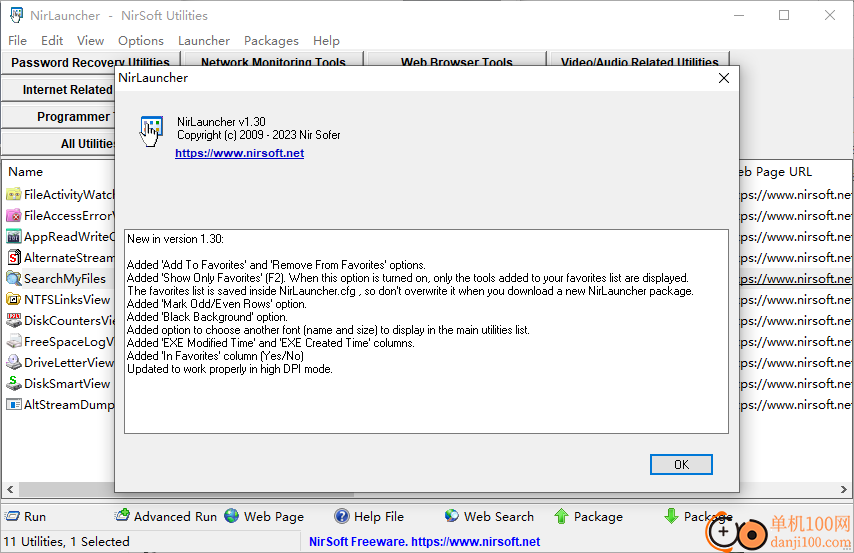Open the Packages menu
The image size is (854, 553).
click(271, 41)
